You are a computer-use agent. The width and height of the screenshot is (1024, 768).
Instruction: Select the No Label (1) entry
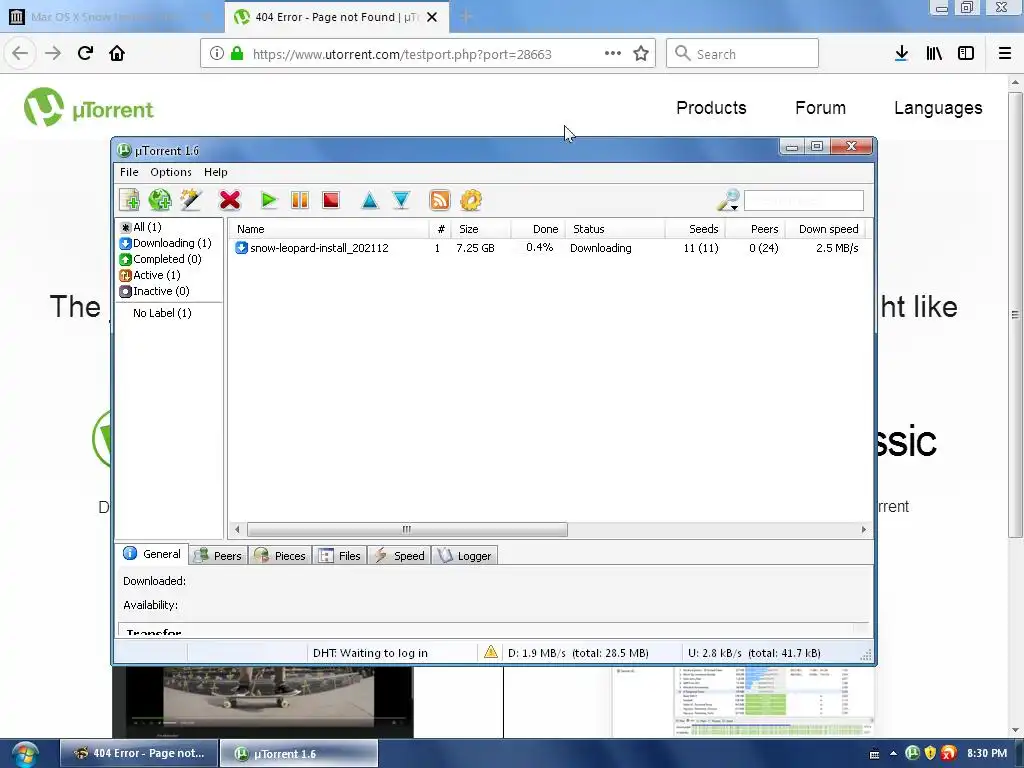162,313
